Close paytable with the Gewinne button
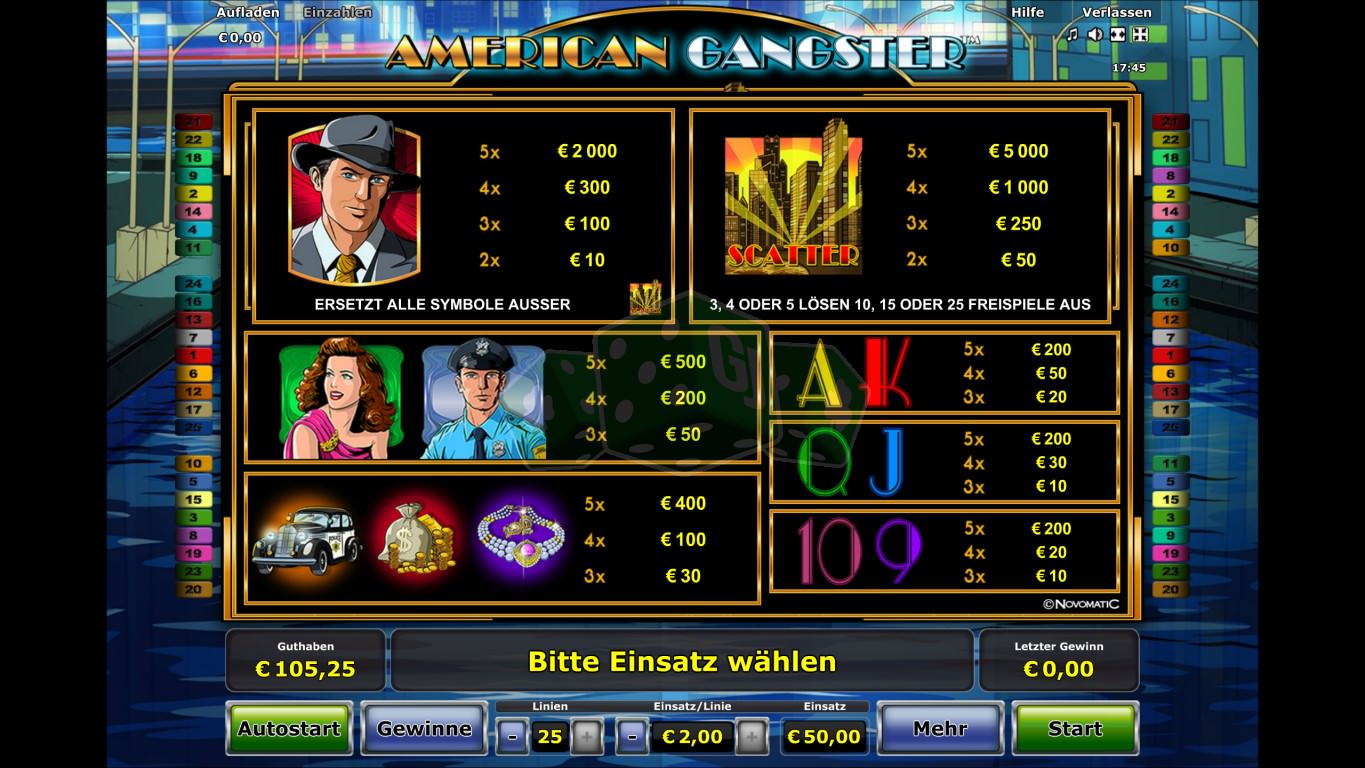The width and height of the screenshot is (1365, 768). 424,729
